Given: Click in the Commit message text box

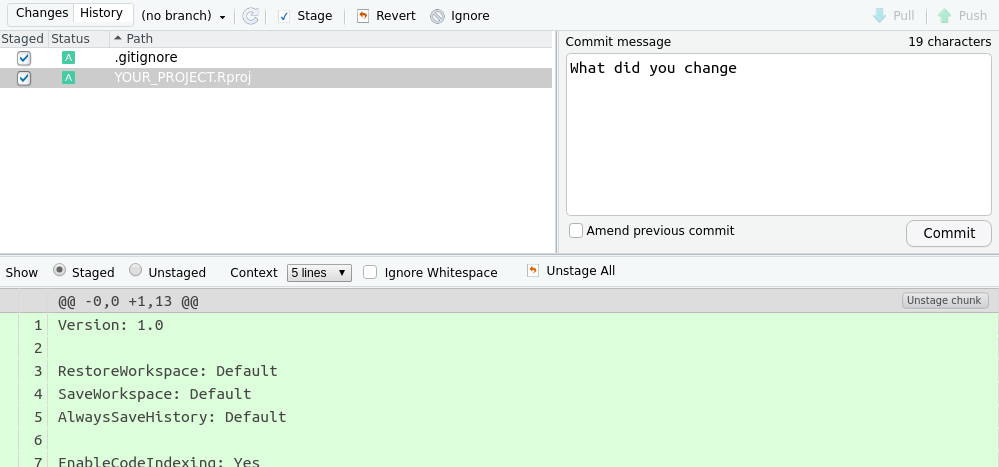Looking at the screenshot, I should (778, 135).
